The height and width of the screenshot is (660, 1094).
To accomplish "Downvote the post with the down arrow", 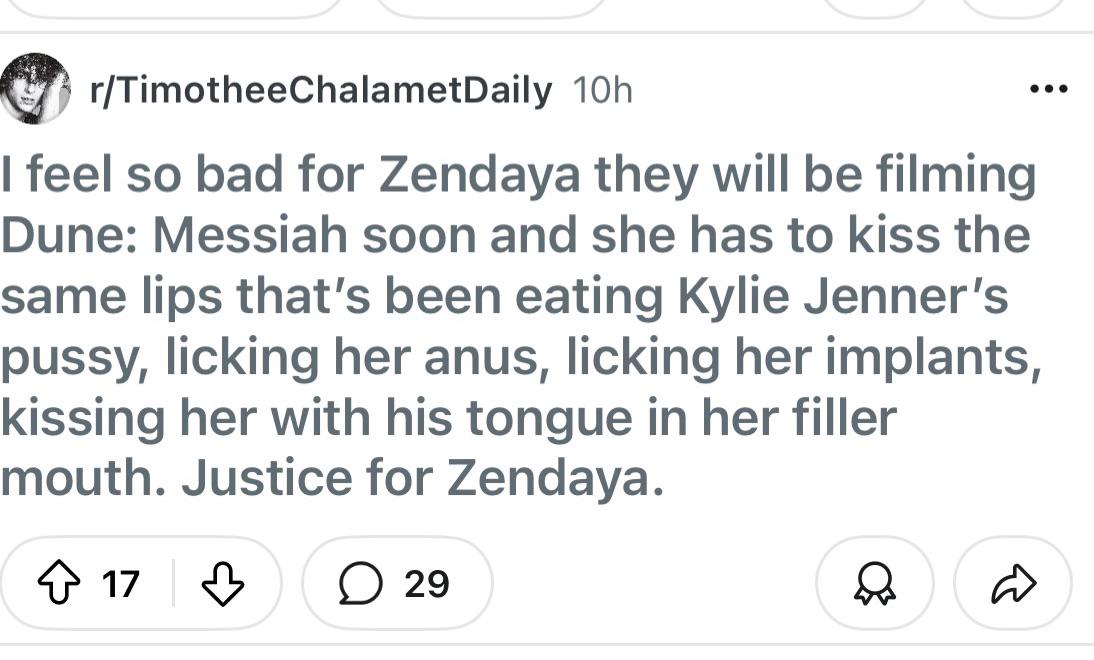I will 223,583.
